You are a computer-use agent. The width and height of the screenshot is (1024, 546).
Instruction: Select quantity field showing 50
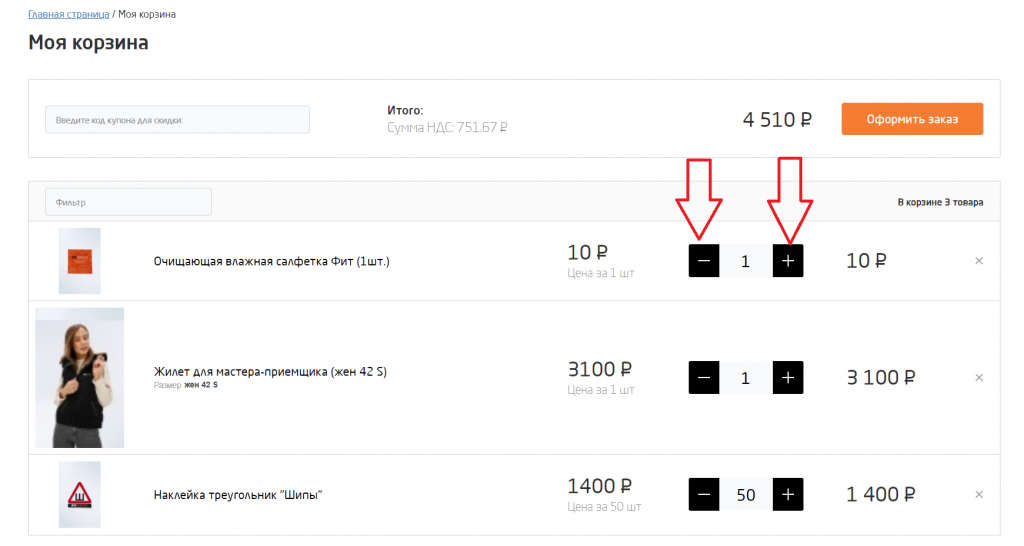pos(745,494)
